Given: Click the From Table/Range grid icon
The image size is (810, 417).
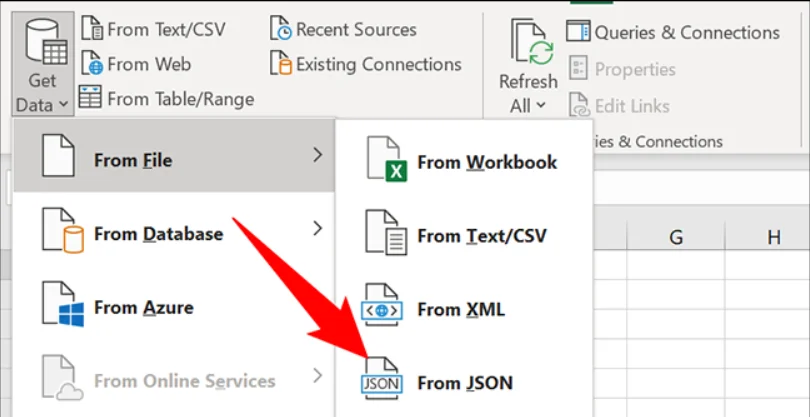Looking at the screenshot, I should [91, 98].
